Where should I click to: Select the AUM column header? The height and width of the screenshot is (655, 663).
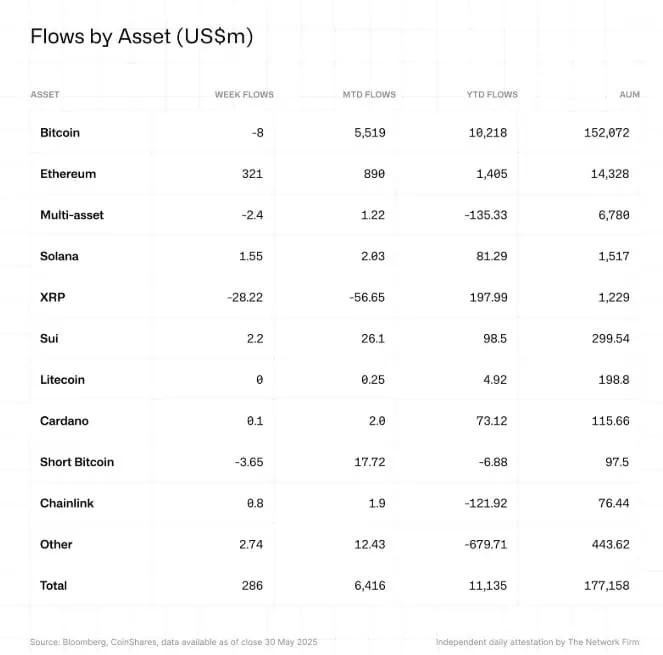pos(630,94)
